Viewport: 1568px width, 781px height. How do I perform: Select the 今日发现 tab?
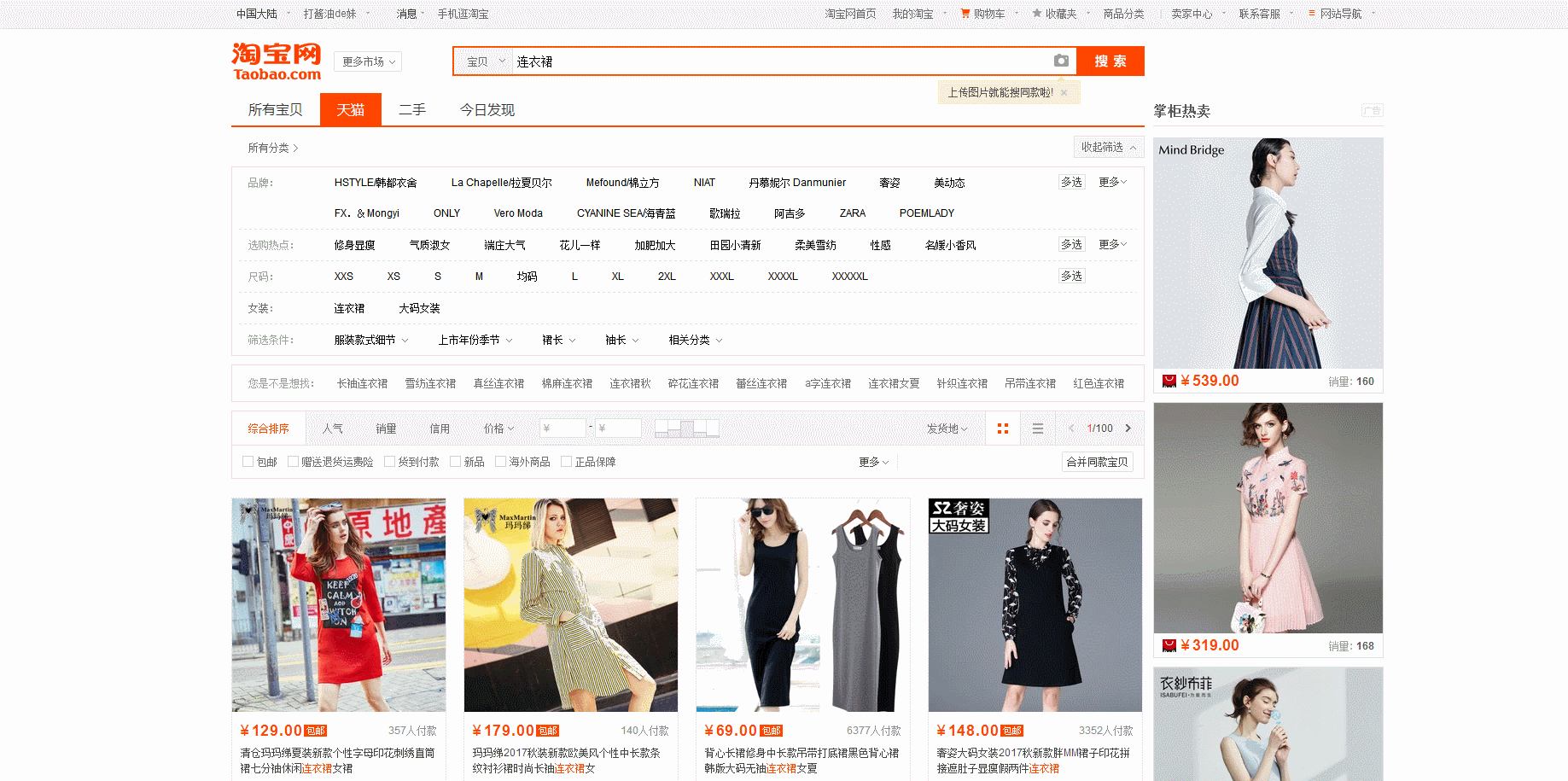pos(487,109)
